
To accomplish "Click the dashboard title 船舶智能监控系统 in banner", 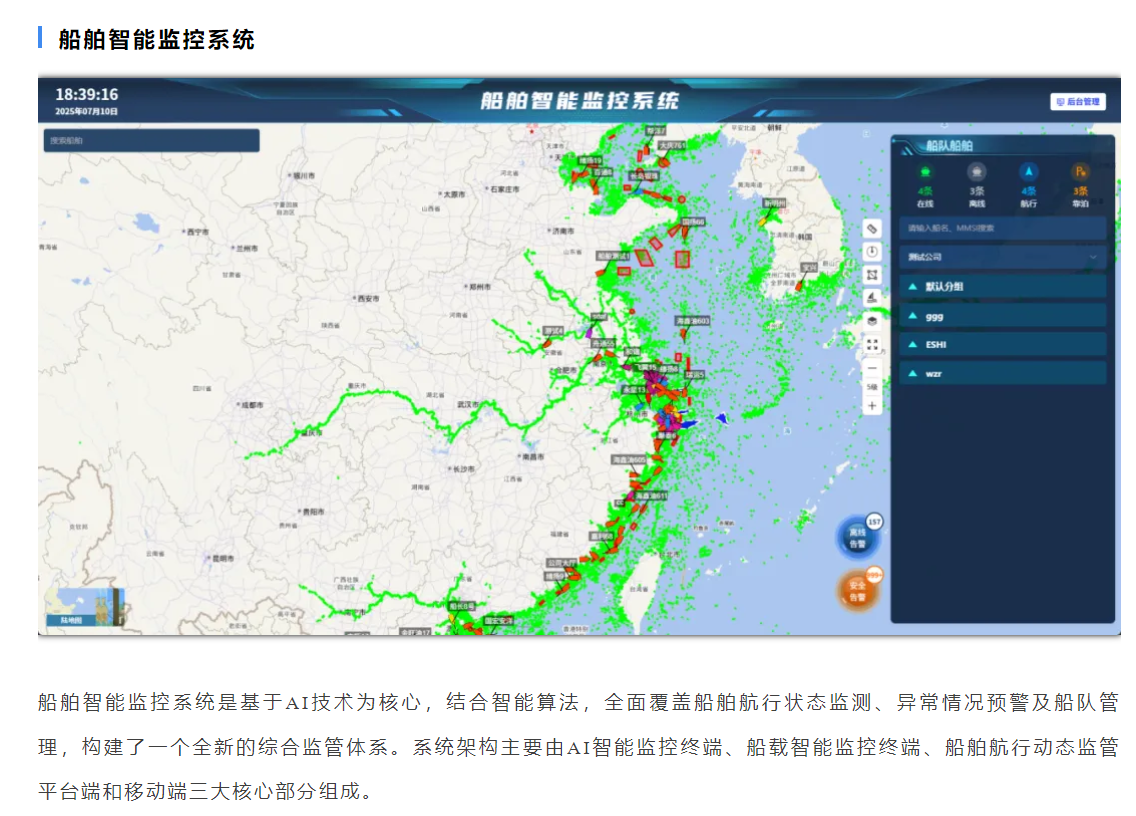I will [x=580, y=101].
